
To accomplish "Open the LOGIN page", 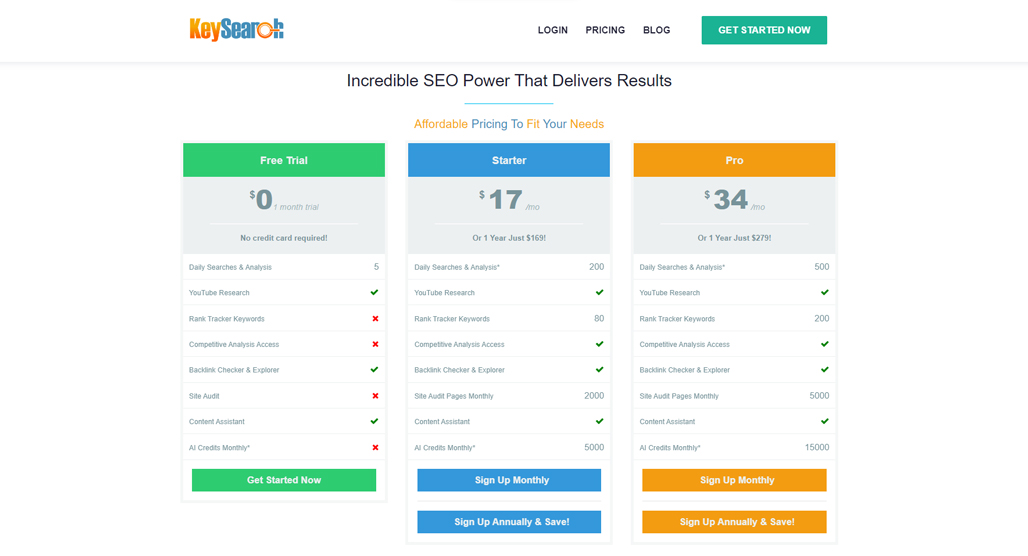I will pos(553,30).
